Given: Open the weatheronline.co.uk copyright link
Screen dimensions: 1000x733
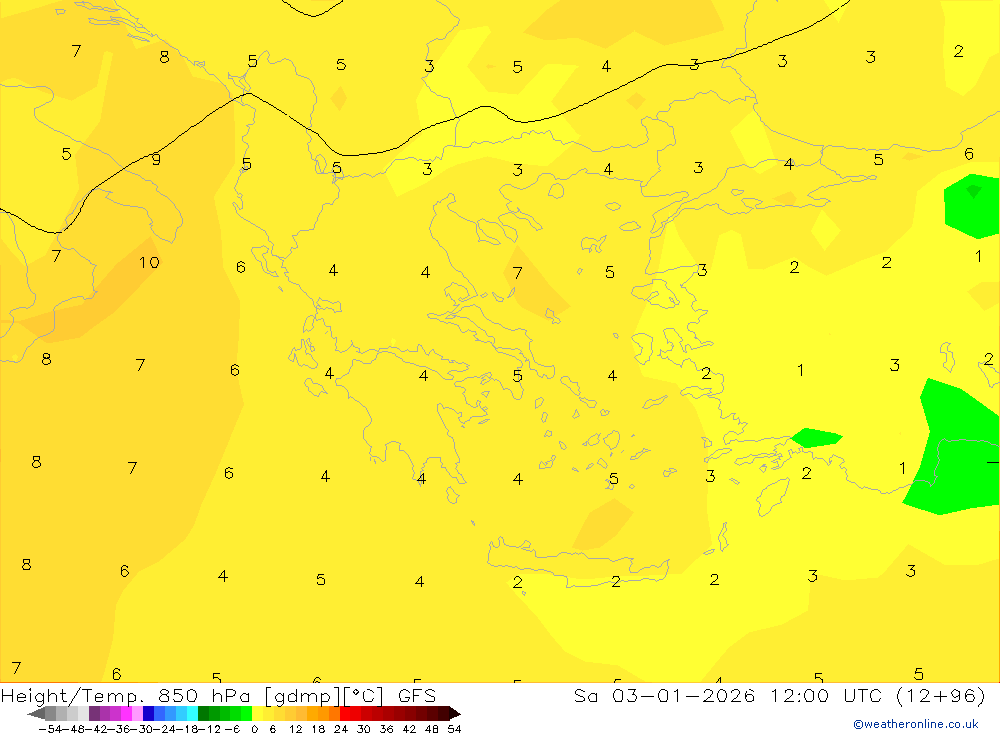Looking at the screenshot, I should tap(916, 724).
